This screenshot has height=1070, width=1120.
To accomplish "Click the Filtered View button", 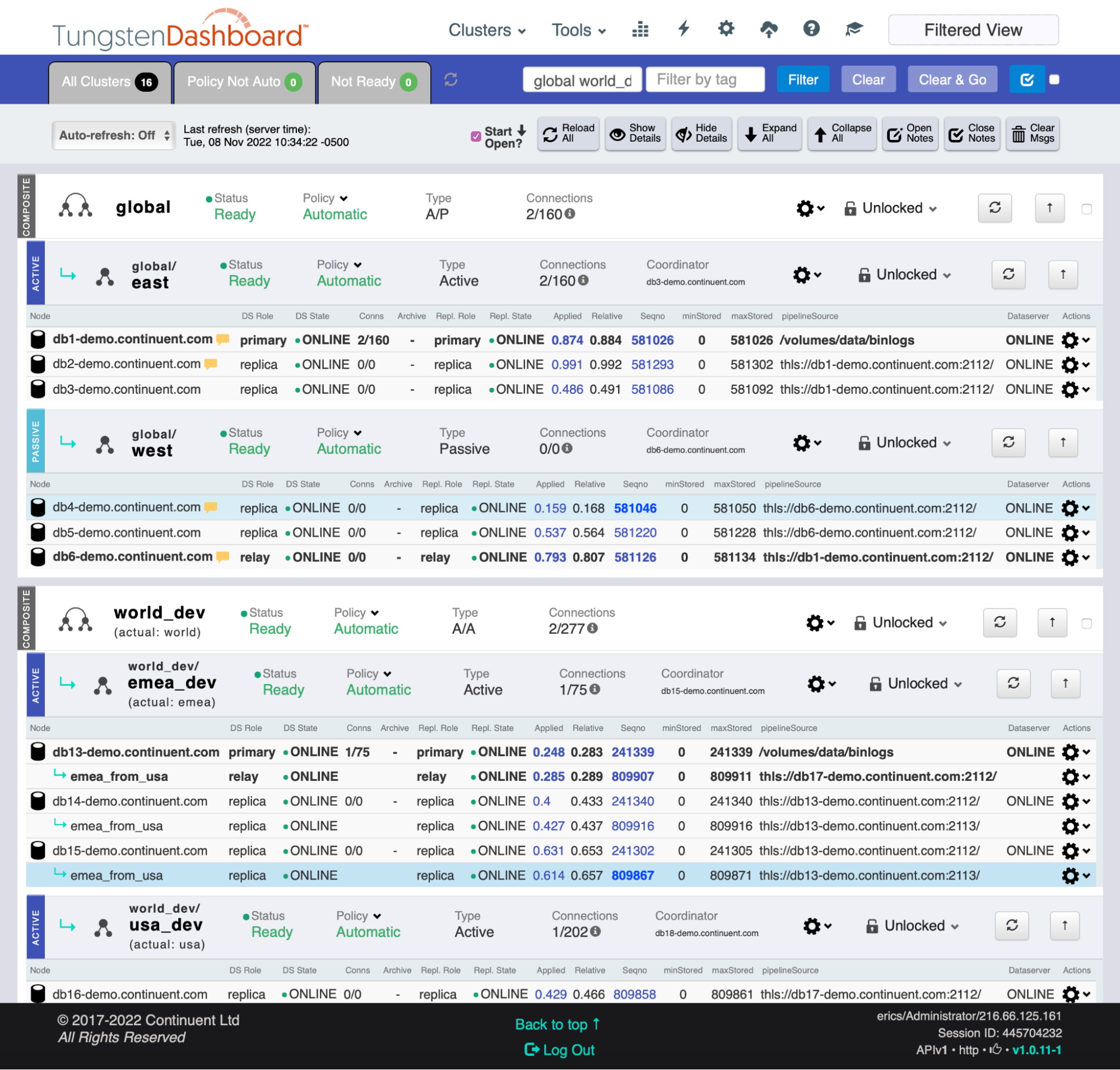I will (x=973, y=30).
